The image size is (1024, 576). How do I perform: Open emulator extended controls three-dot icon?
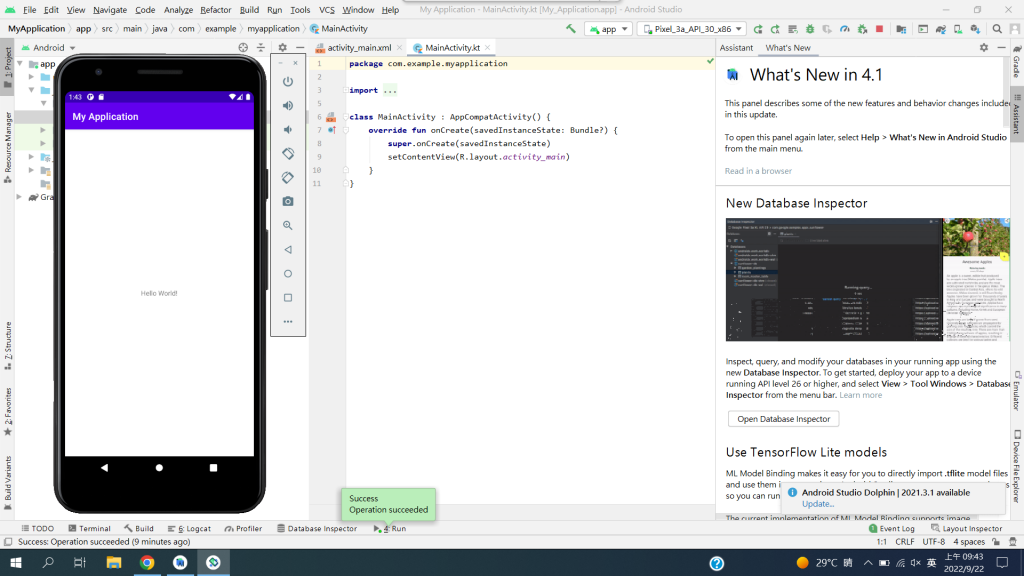[288, 321]
